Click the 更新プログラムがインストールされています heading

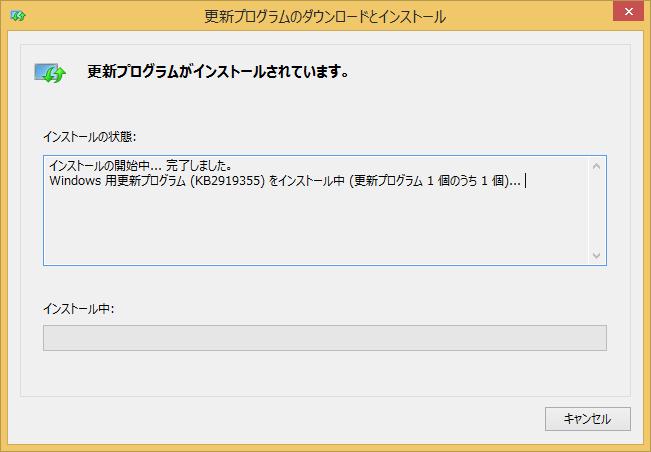[x=217, y=72]
